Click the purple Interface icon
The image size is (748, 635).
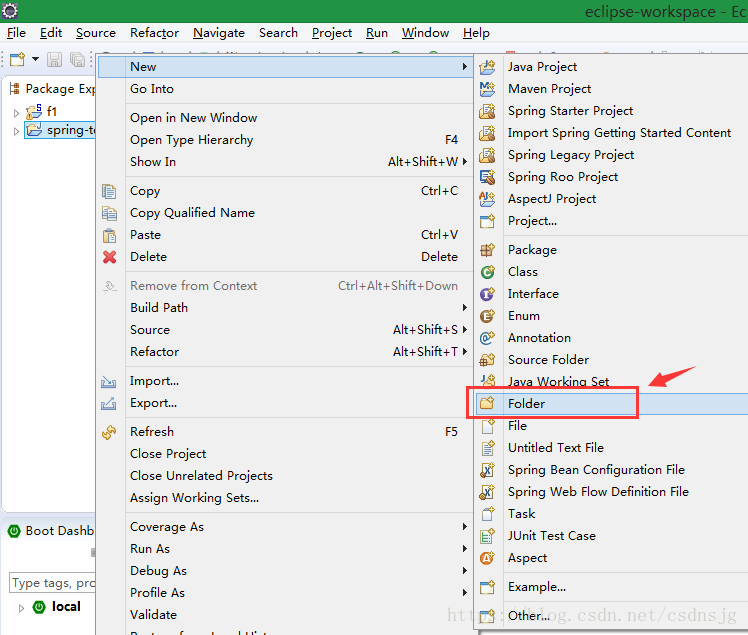(487, 294)
